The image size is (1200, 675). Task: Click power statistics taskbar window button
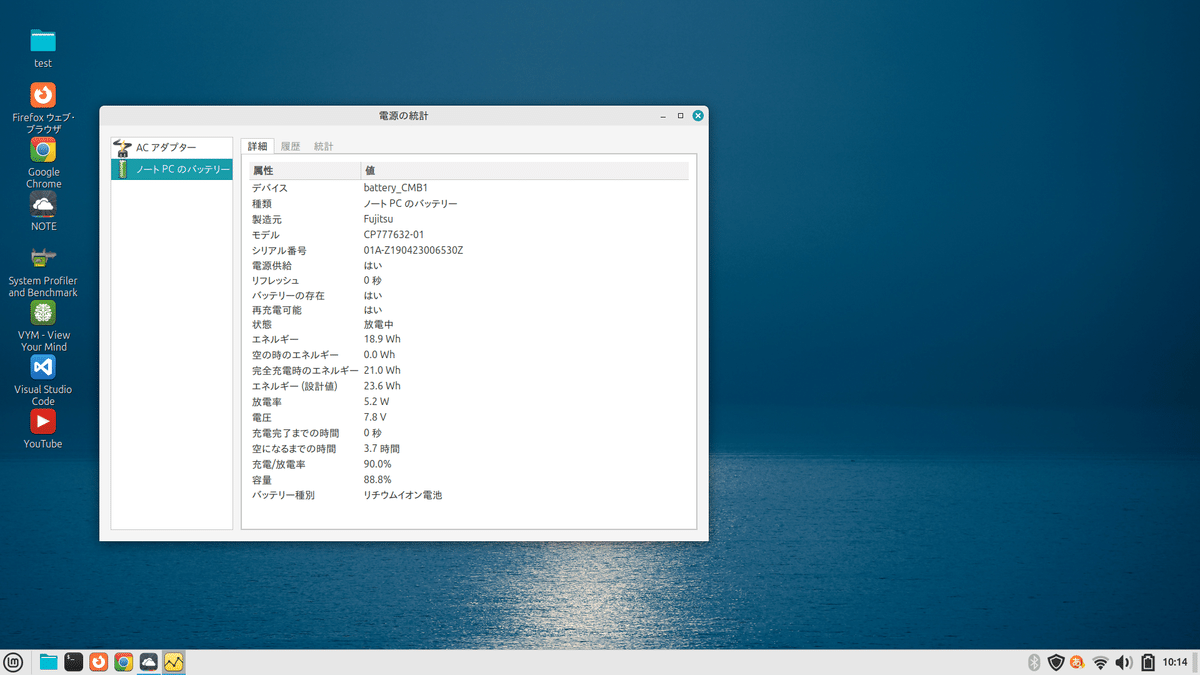coord(174,662)
